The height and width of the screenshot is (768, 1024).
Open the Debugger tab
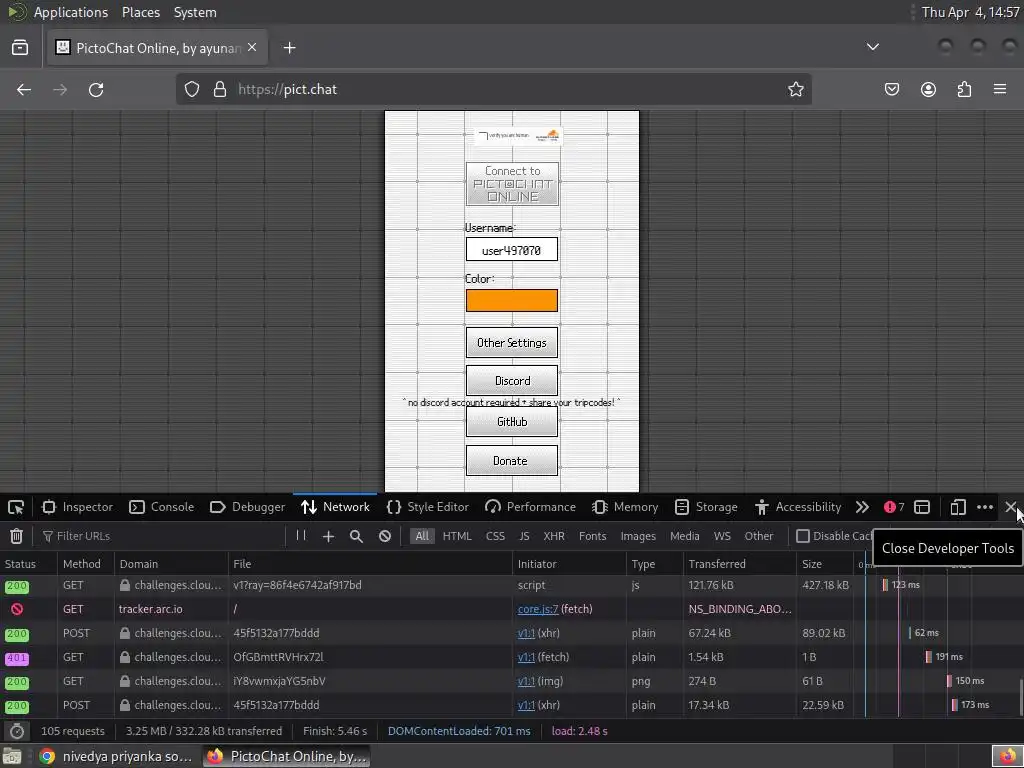pyautogui.click(x=248, y=507)
